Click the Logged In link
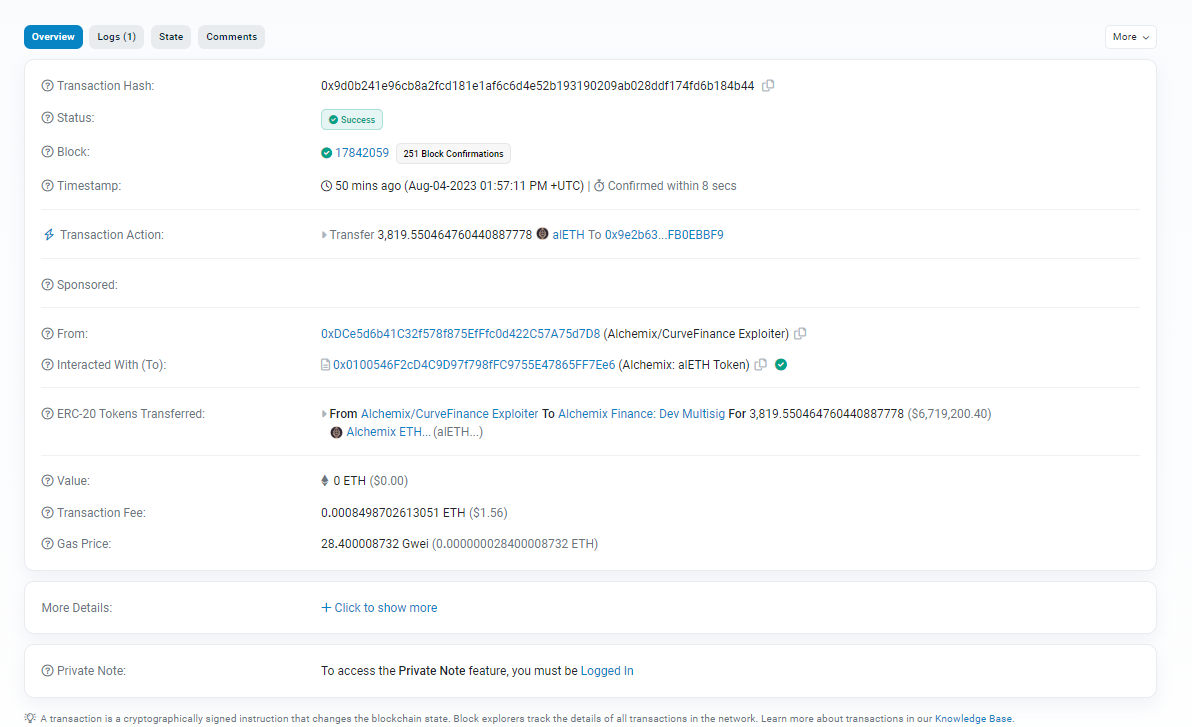The image size is (1192, 727). point(606,671)
